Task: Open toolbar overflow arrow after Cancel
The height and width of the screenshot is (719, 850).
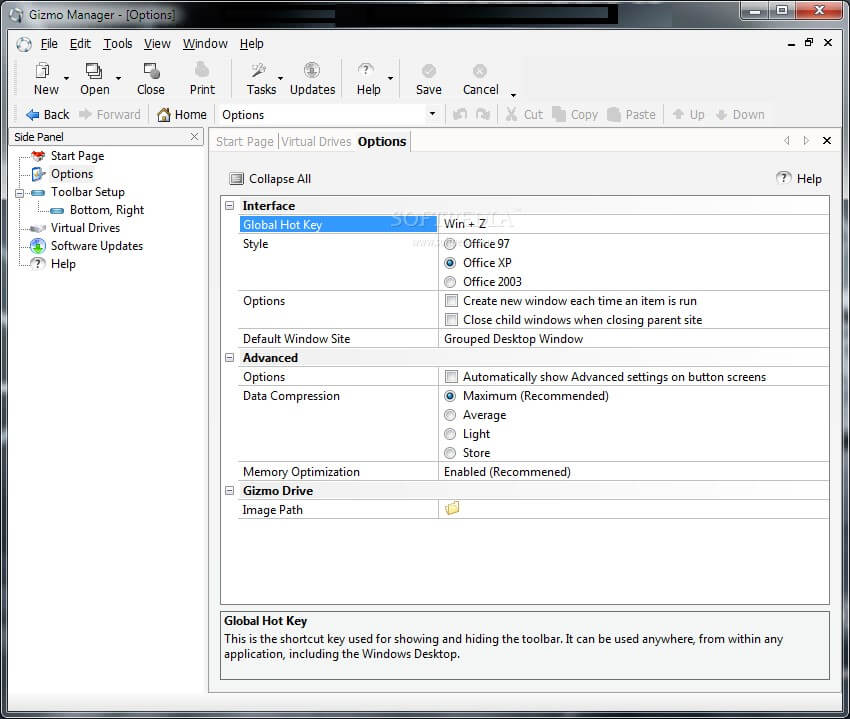Action: point(513,95)
